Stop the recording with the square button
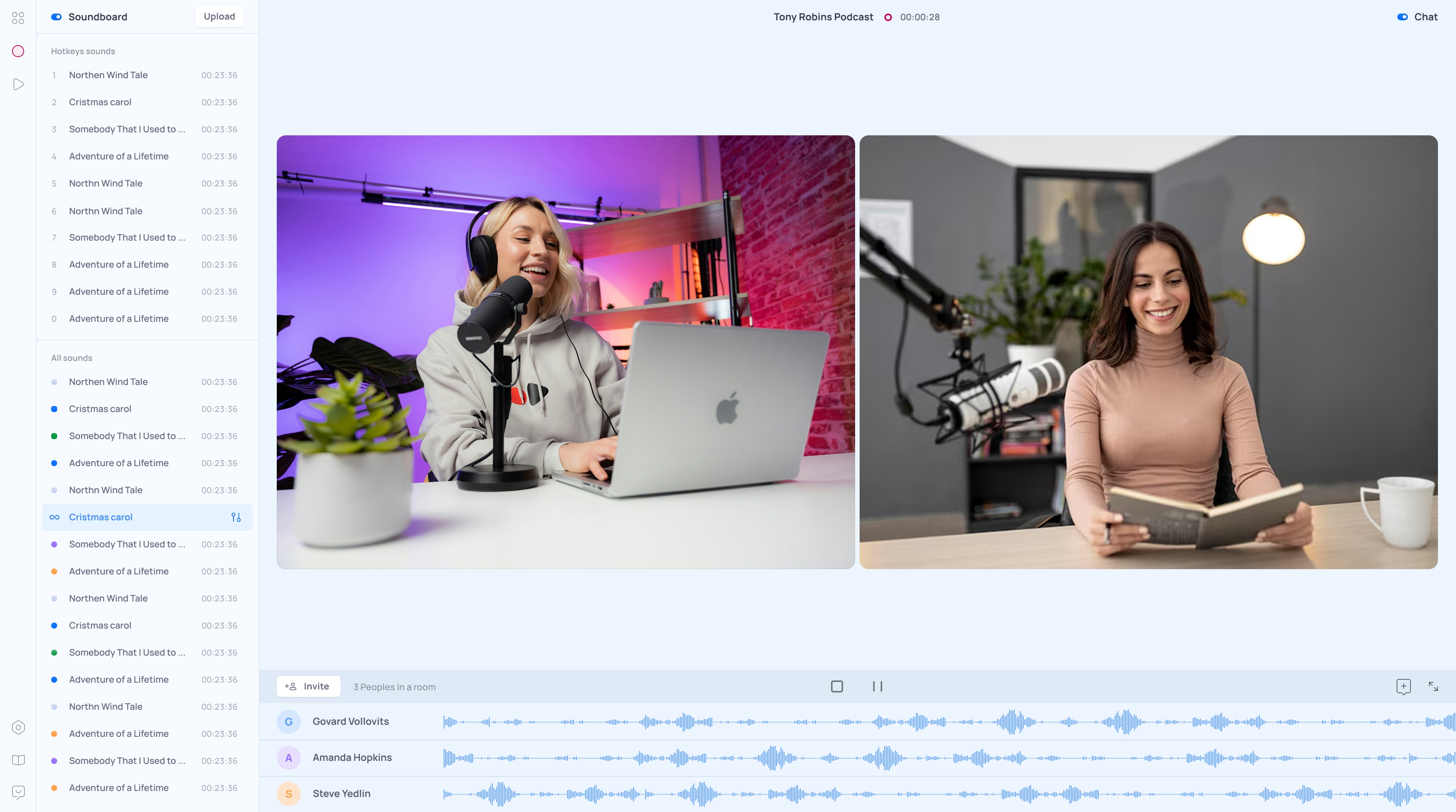Screen dimensions: 1456x812 pos(837,686)
